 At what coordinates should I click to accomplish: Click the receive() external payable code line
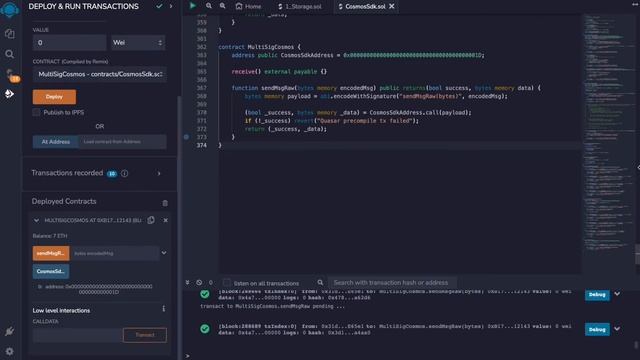point(279,71)
